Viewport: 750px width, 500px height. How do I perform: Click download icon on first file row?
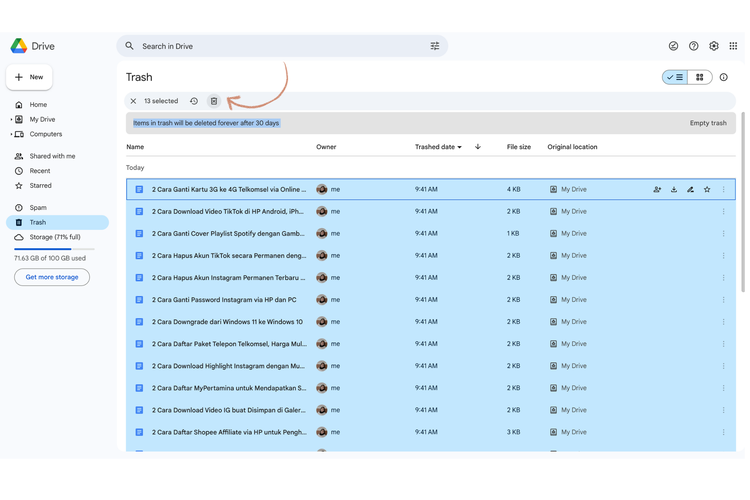pyautogui.click(x=674, y=189)
